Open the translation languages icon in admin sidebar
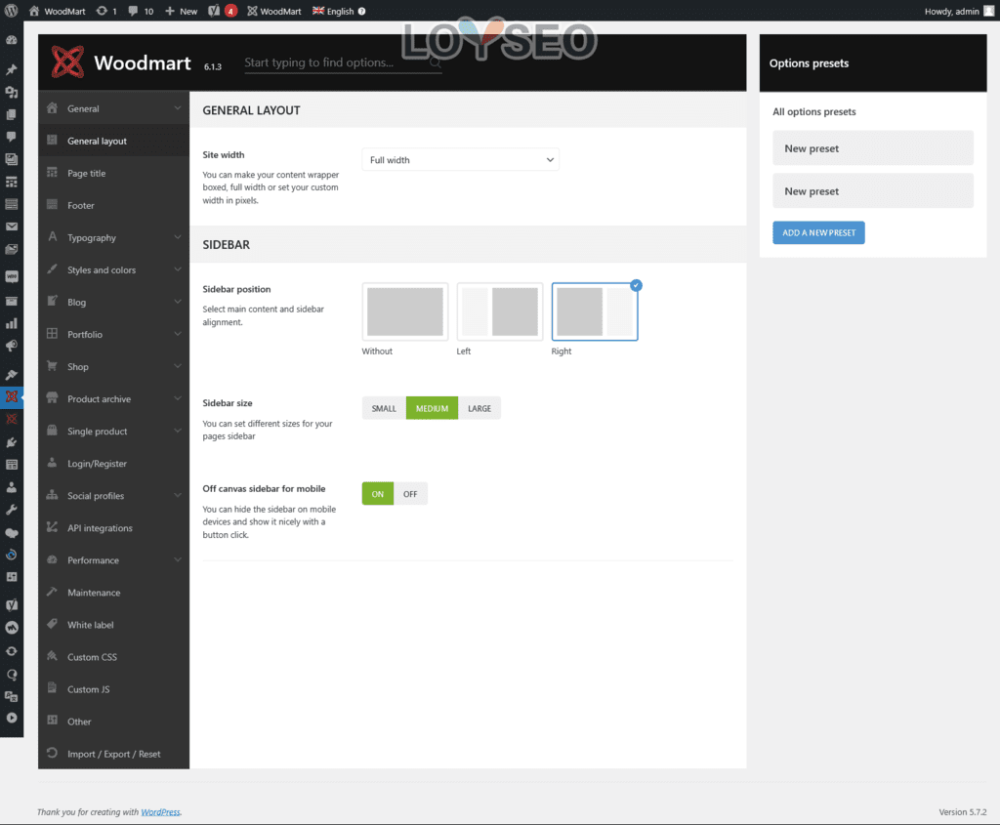Viewport: 1000px width, 825px height. click(11, 696)
